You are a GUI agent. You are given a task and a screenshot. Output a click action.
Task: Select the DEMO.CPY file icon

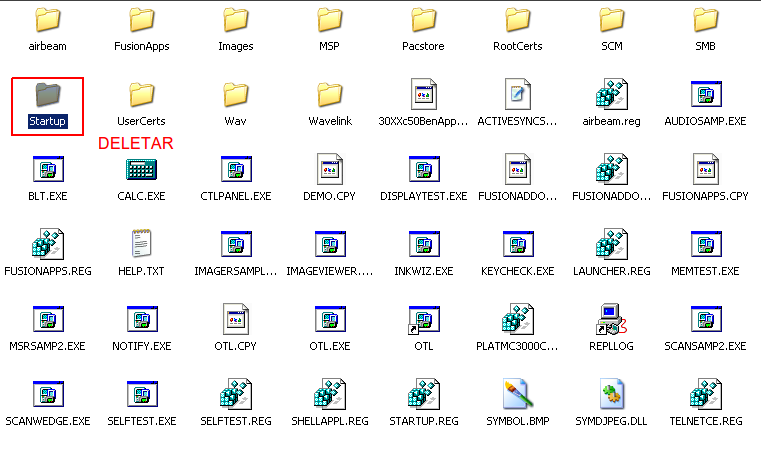pos(330,169)
